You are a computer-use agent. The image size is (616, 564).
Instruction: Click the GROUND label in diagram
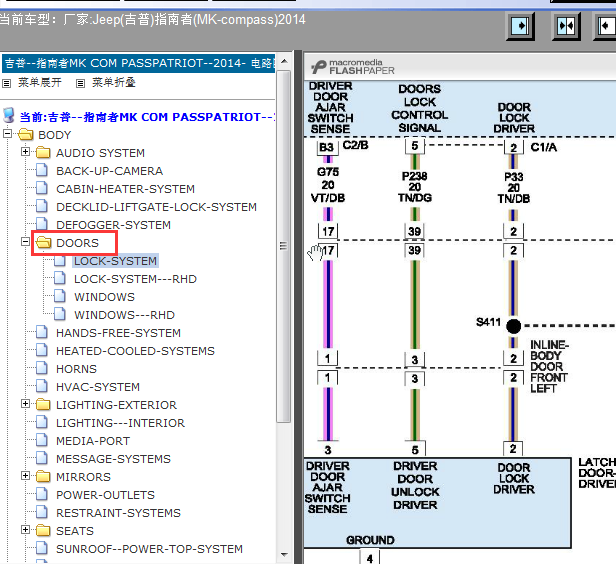pos(370,540)
